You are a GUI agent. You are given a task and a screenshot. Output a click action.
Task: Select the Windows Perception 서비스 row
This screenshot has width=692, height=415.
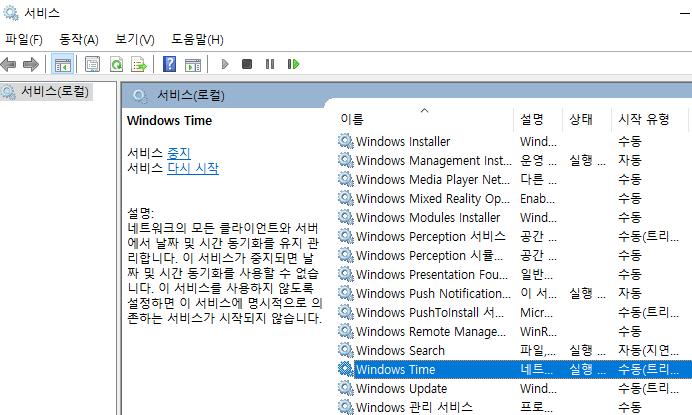(x=515, y=237)
